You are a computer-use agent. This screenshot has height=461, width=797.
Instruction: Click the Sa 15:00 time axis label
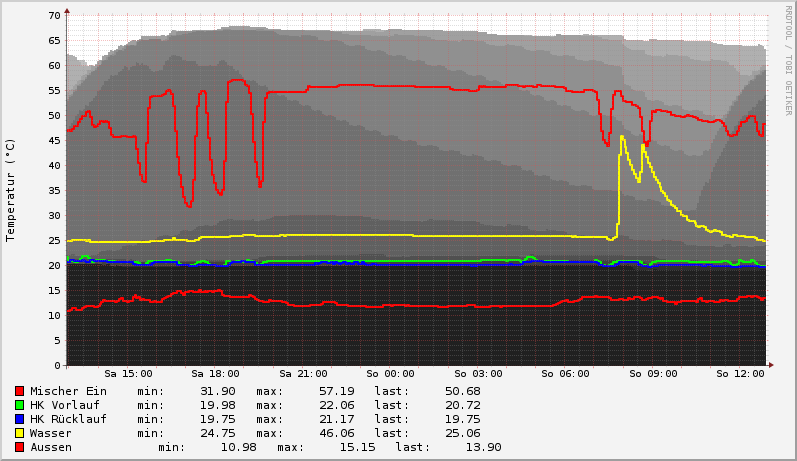[128, 374]
